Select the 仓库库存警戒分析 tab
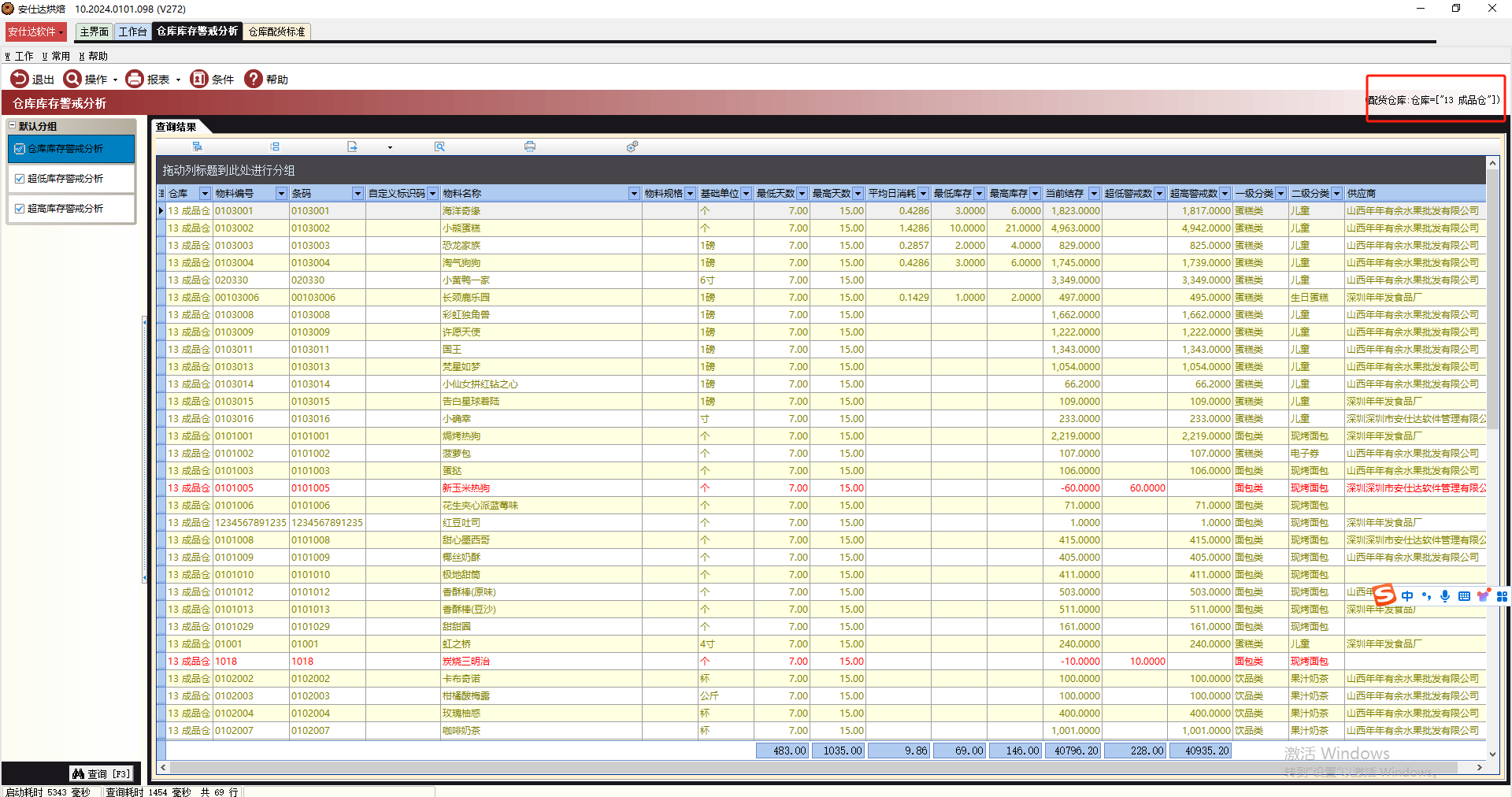 197,31
